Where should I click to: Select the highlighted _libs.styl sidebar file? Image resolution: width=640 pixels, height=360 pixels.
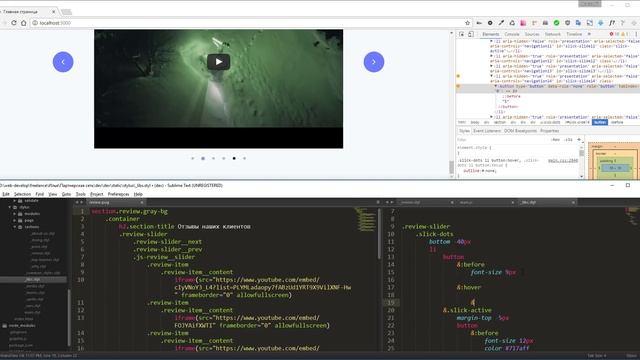(x=33, y=280)
